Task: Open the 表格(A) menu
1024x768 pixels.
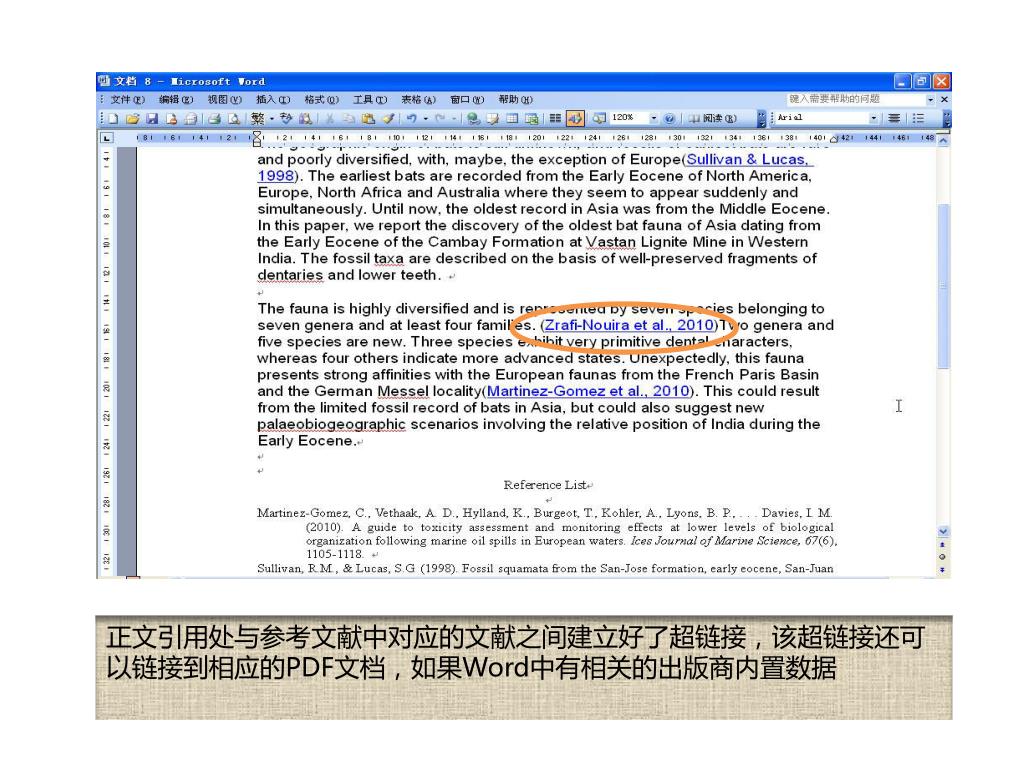Action: point(419,99)
